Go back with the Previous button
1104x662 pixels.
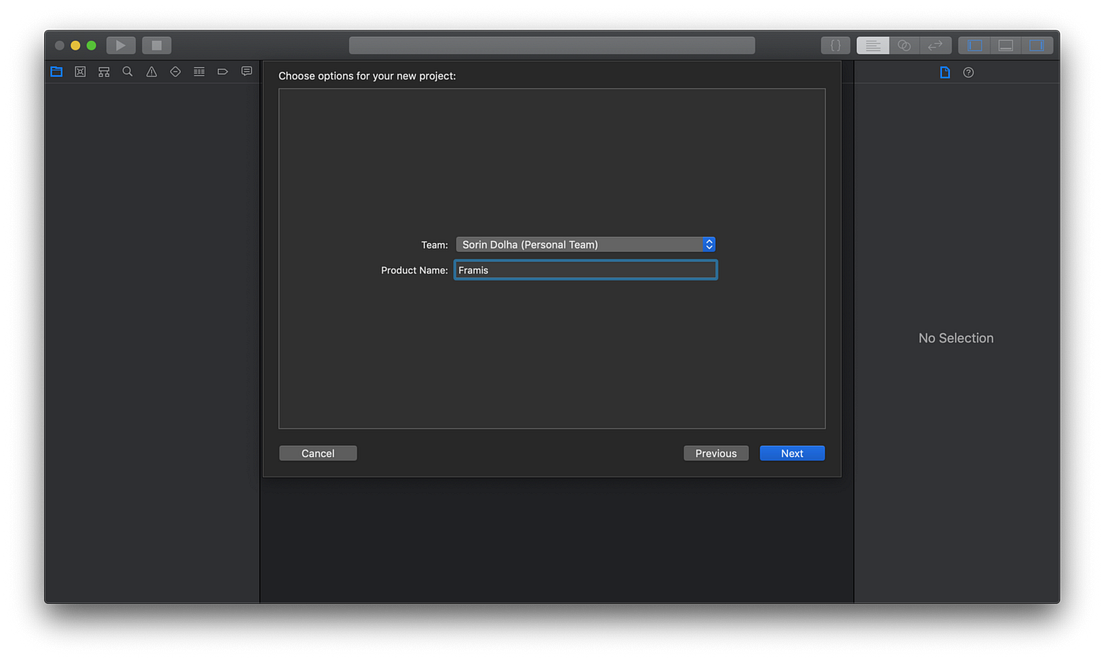click(x=716, y=453)
